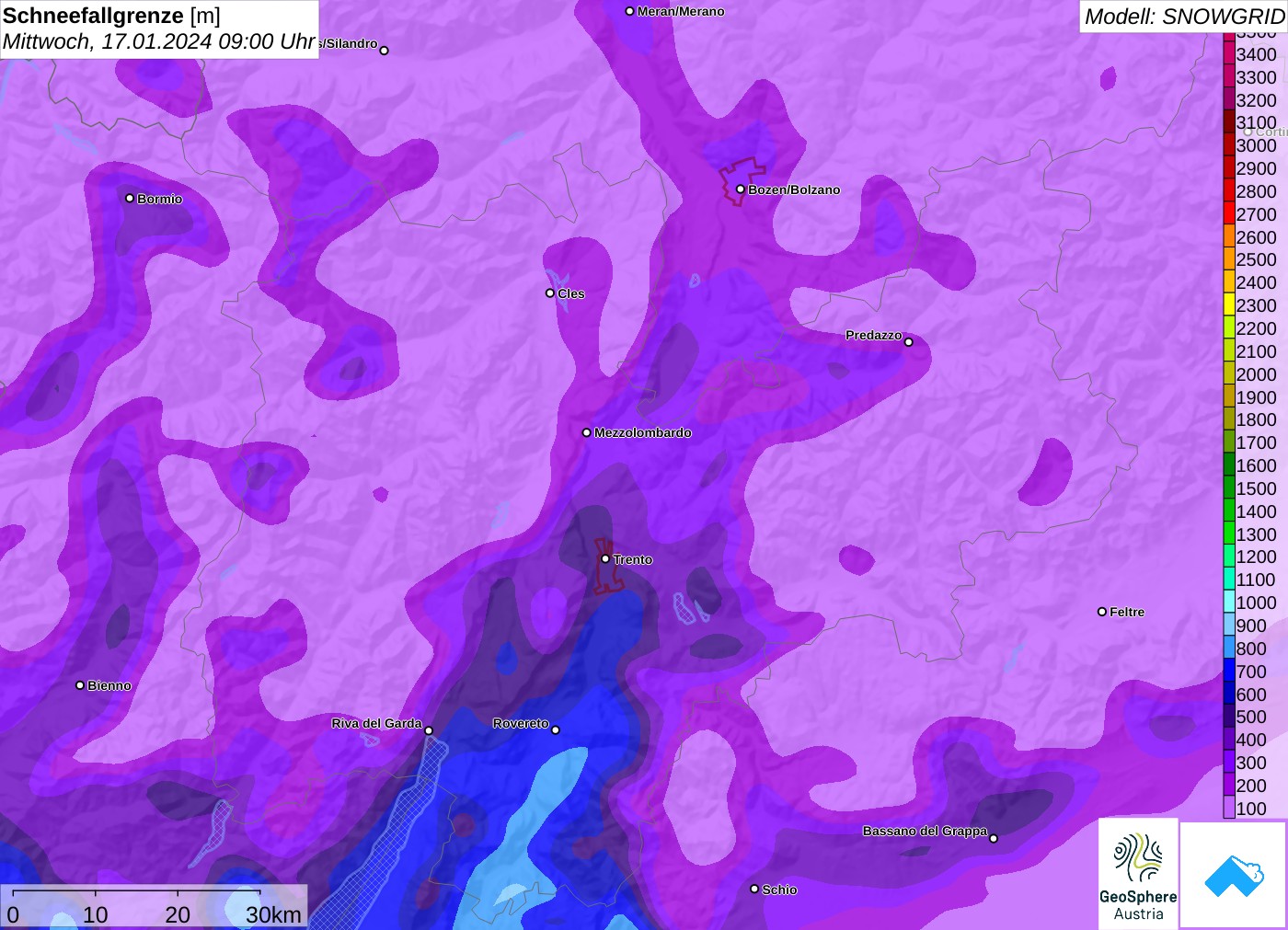Click the legend value '2000'

(x=1257, y=374)
